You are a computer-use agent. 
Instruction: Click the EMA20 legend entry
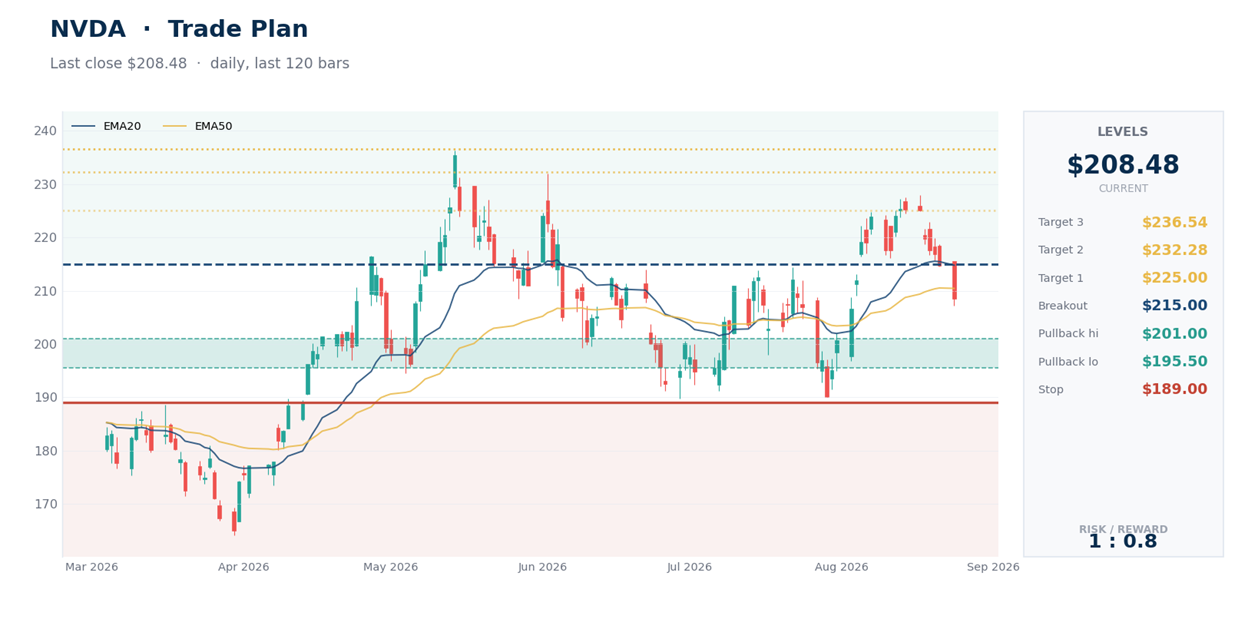107,126
